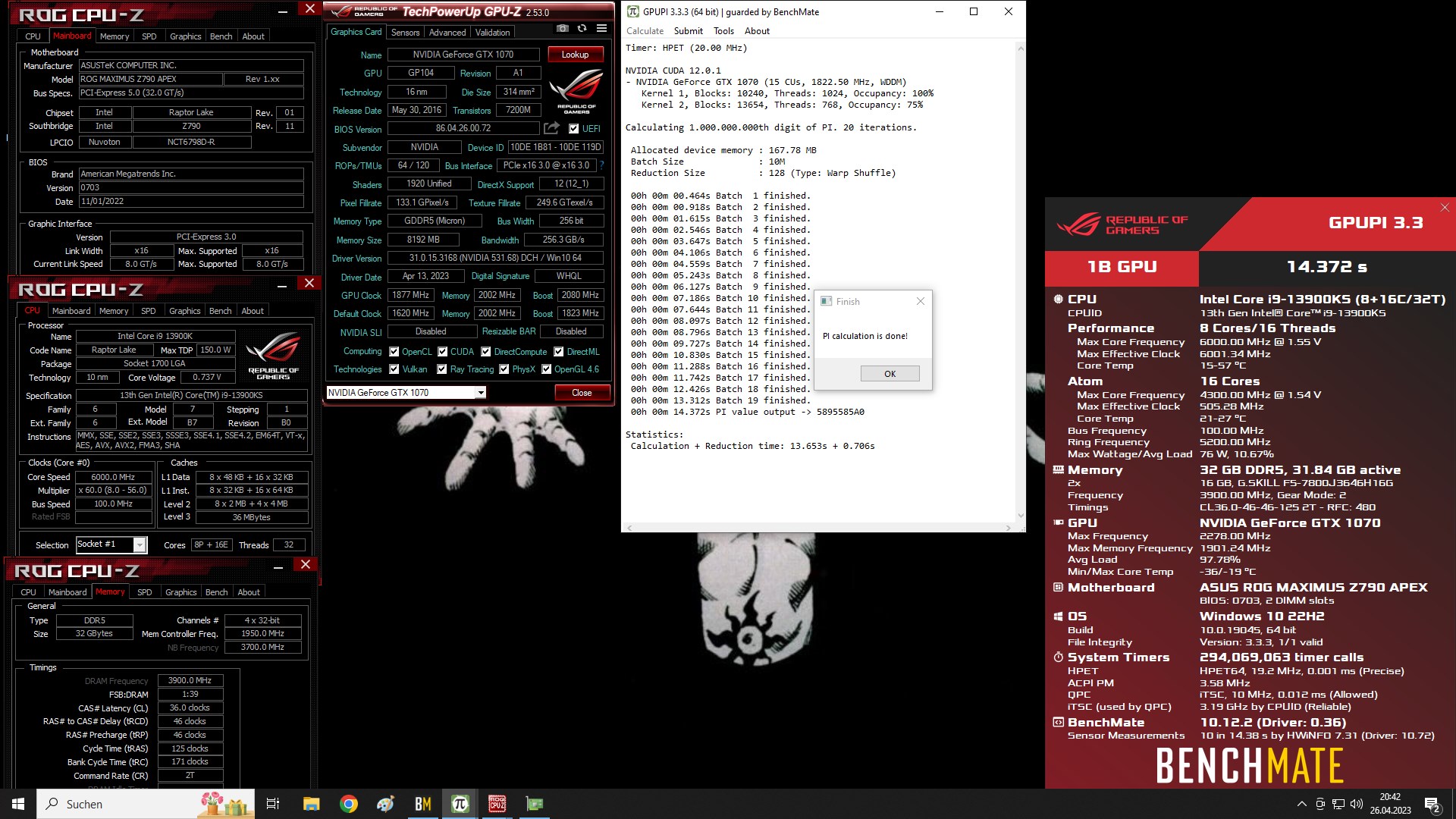Click the DRAM Frequency value '3900.0 MHz'
Viewport: 1456px width, 819px height.
tap(190, 681)
